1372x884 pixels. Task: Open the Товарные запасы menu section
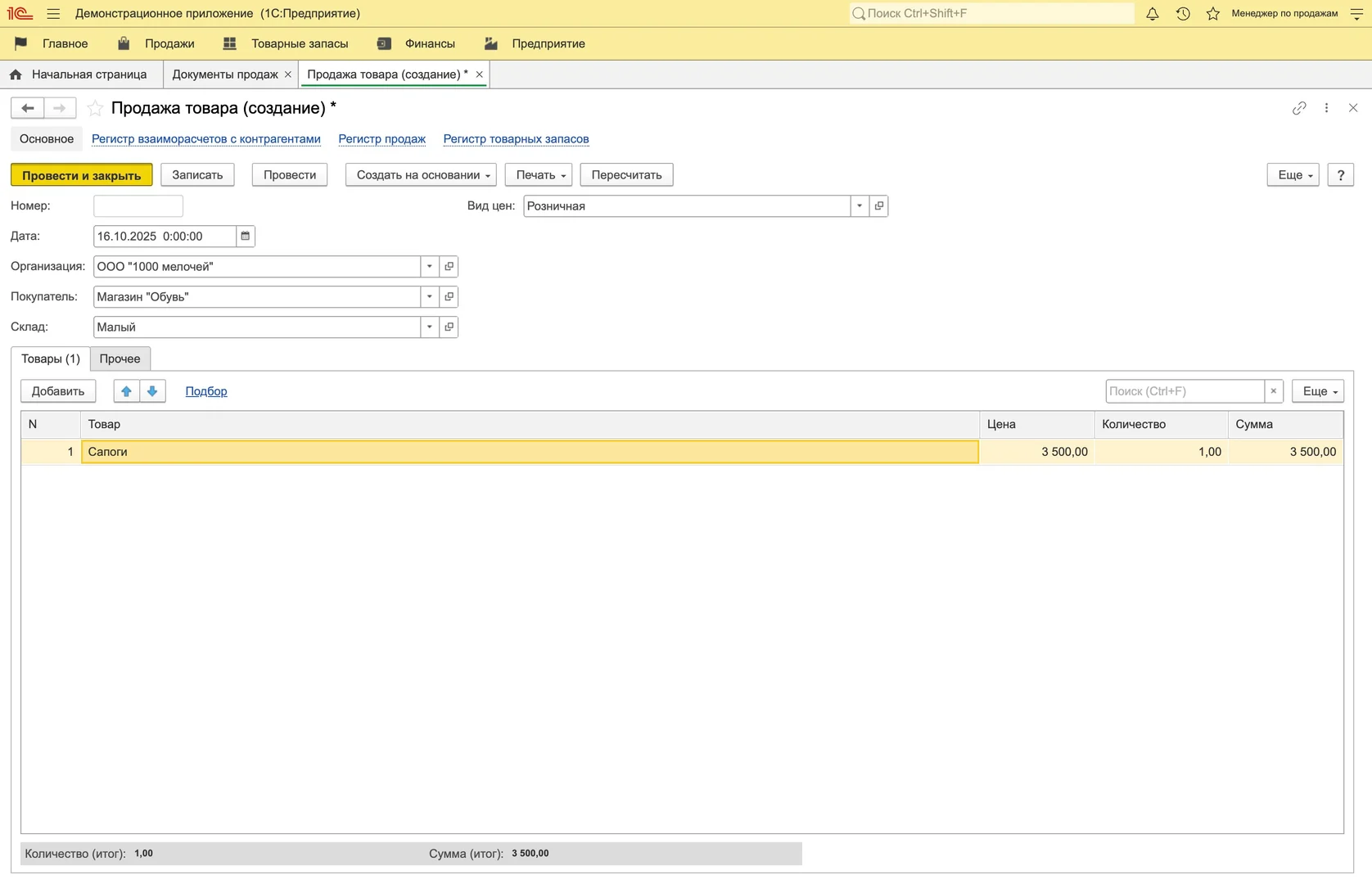(x=299, y=44)
